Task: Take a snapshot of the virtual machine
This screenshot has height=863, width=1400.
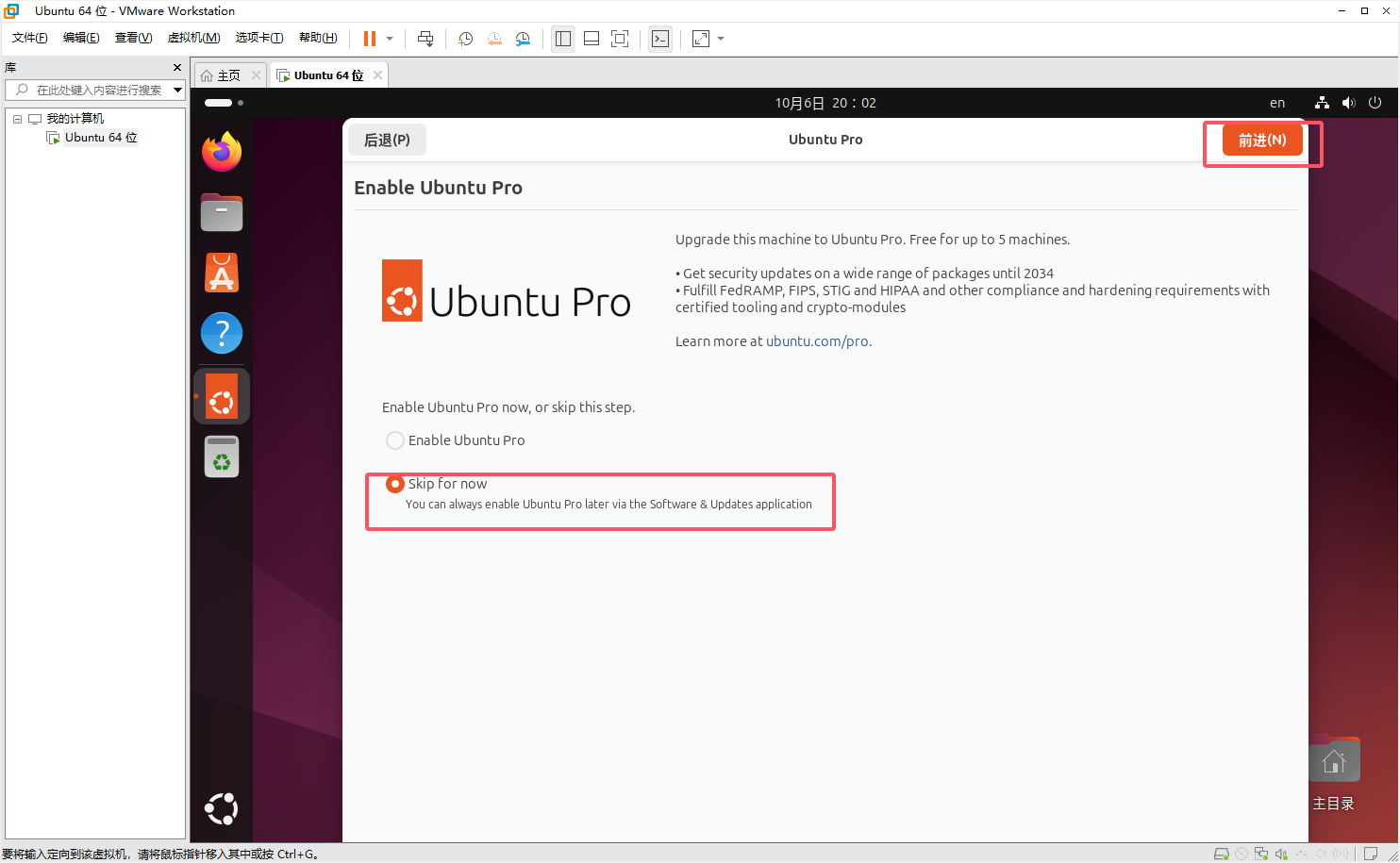Action: pos(466,39)
